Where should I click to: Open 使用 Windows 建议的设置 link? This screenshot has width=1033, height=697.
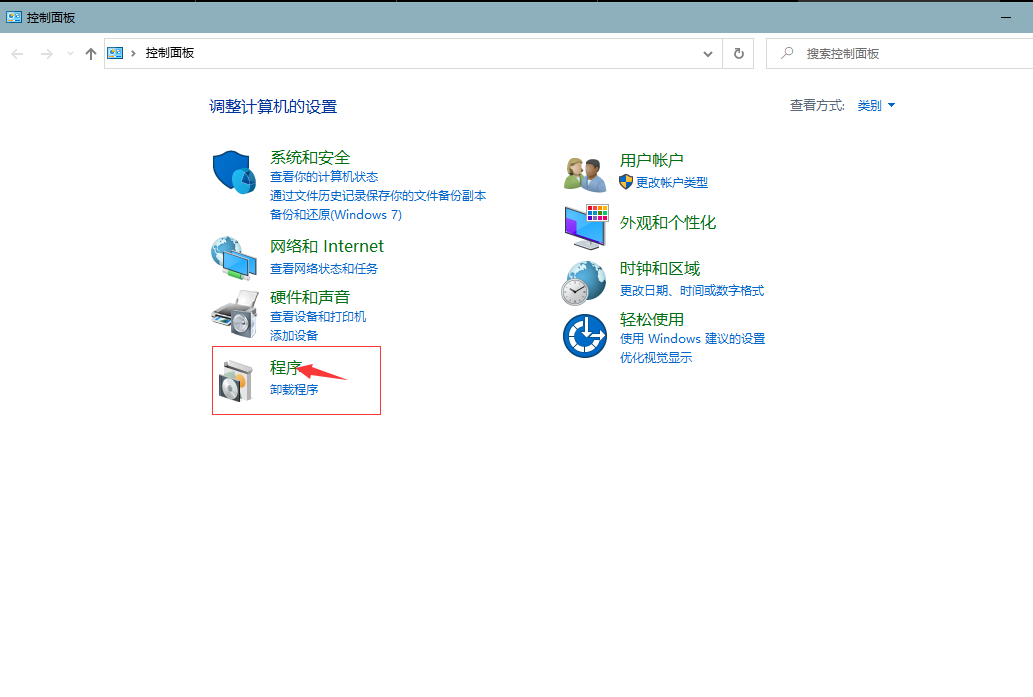pyautogui.click(x=692, y=339)
